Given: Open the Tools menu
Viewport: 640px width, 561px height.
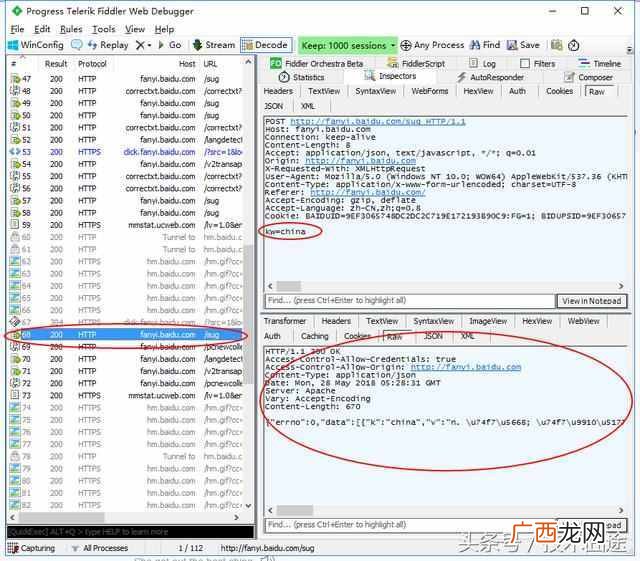Looking at the screenshot, I should [x=104, y=29].
